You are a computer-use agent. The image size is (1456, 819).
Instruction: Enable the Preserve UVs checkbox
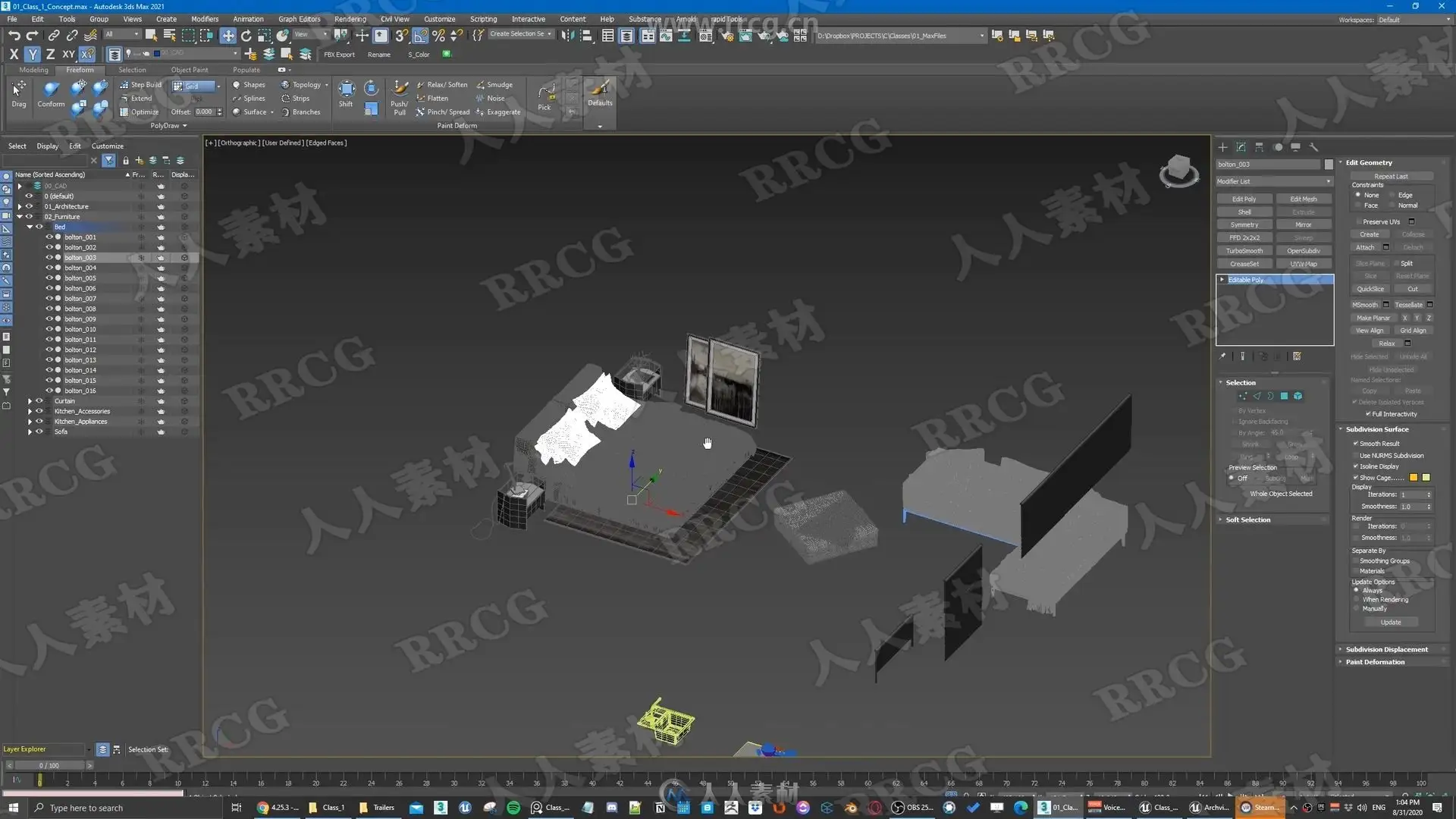pos(1358,222)
